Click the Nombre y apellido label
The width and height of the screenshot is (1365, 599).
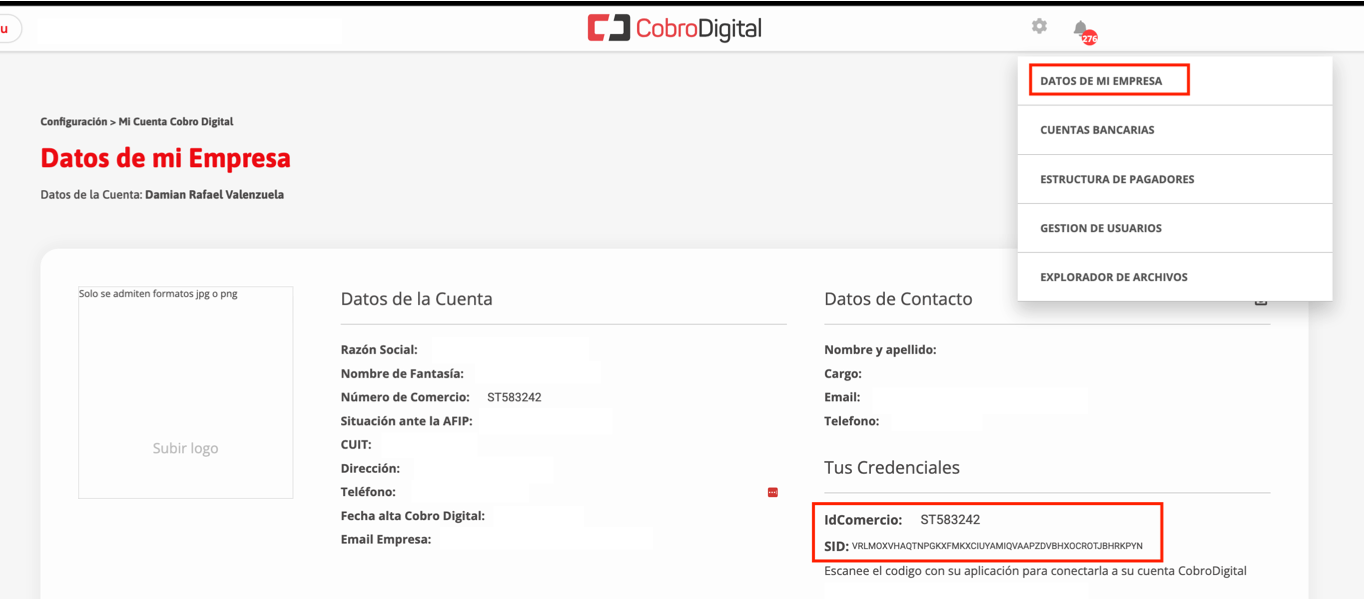(880, 350)
